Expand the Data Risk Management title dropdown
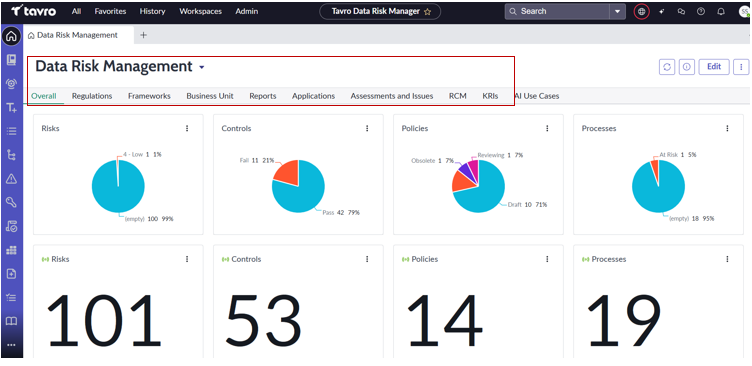Viewport: 752px width, 366px height. [201, 68]
